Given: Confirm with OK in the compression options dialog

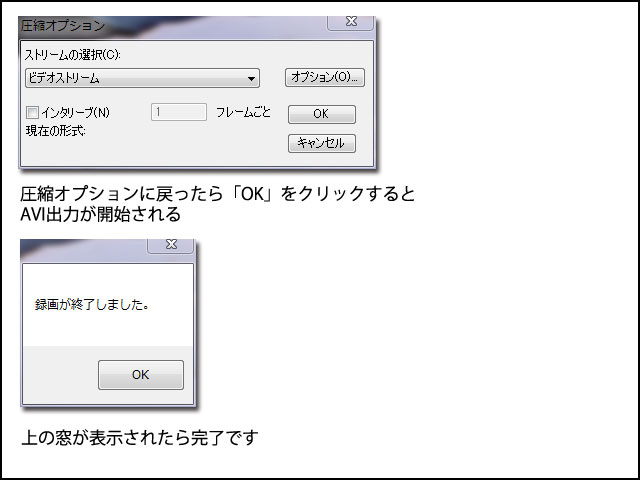Looking at the screenshot, I should point(322,114).
